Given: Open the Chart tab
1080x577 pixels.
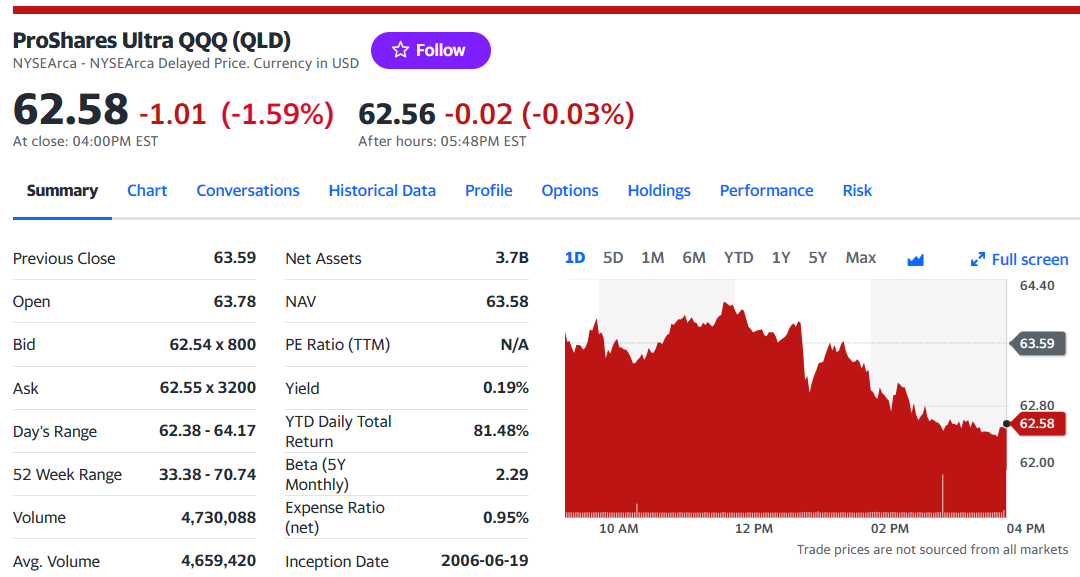Looking at the screenshot, I should point(147,191).
